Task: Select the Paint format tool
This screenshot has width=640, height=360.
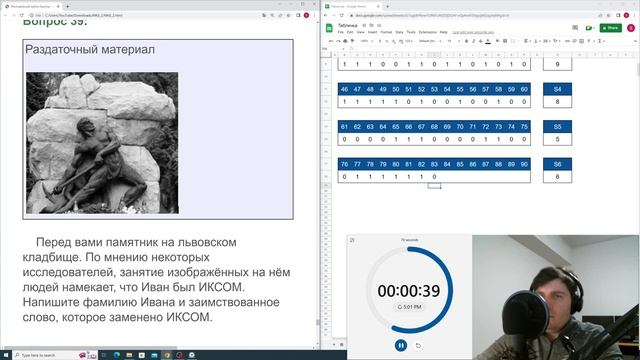Action: 352,41
